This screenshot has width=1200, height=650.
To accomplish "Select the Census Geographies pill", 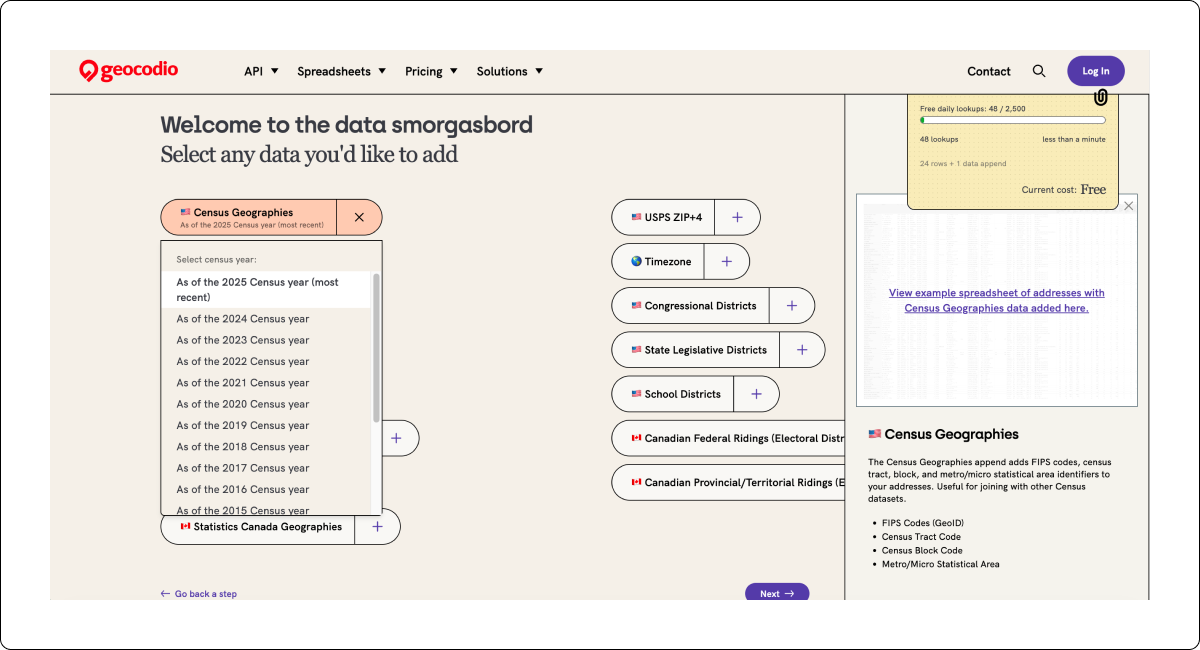I will click(x=249, y=217).
